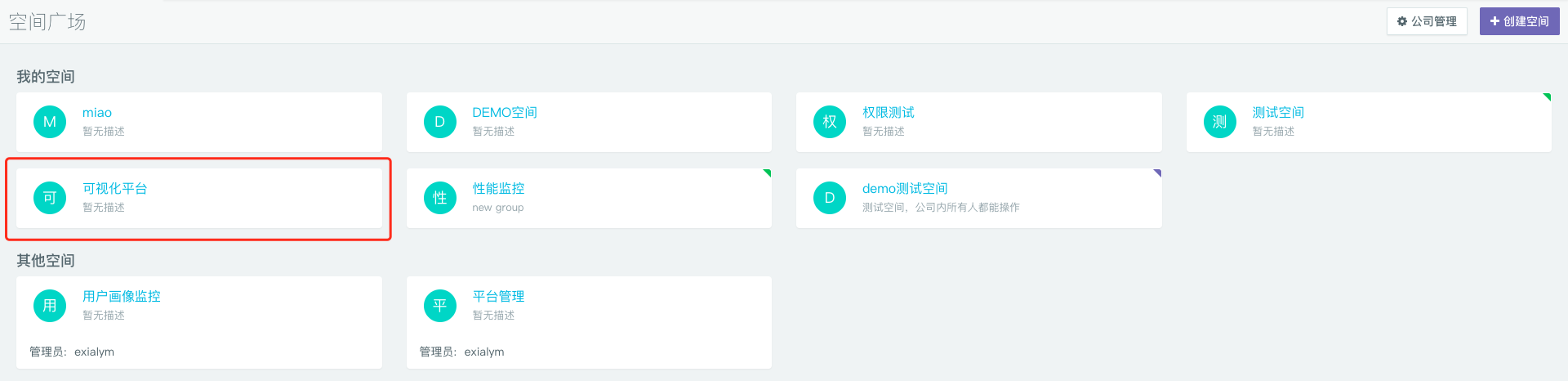Open the miao space link
1568x381 pixels.
(x=97, y=113)
